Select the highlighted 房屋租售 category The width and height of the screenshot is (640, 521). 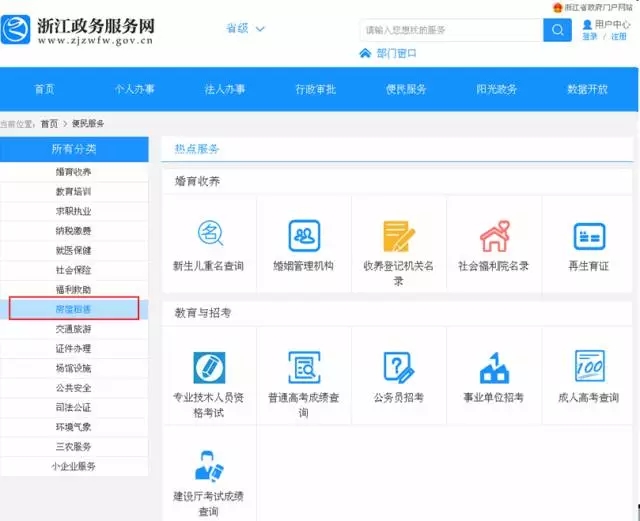(x=73, y=309)
